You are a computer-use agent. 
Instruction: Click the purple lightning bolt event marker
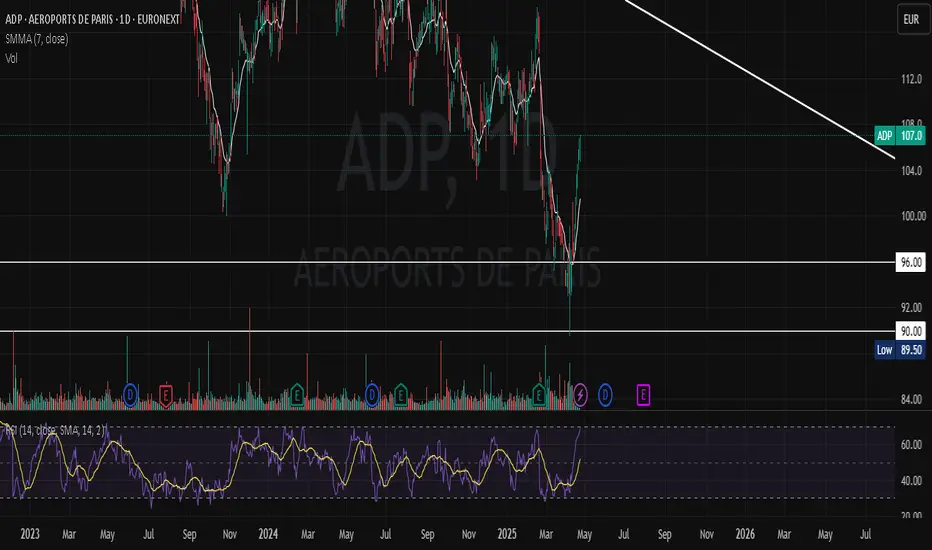(x=581, y=395)
